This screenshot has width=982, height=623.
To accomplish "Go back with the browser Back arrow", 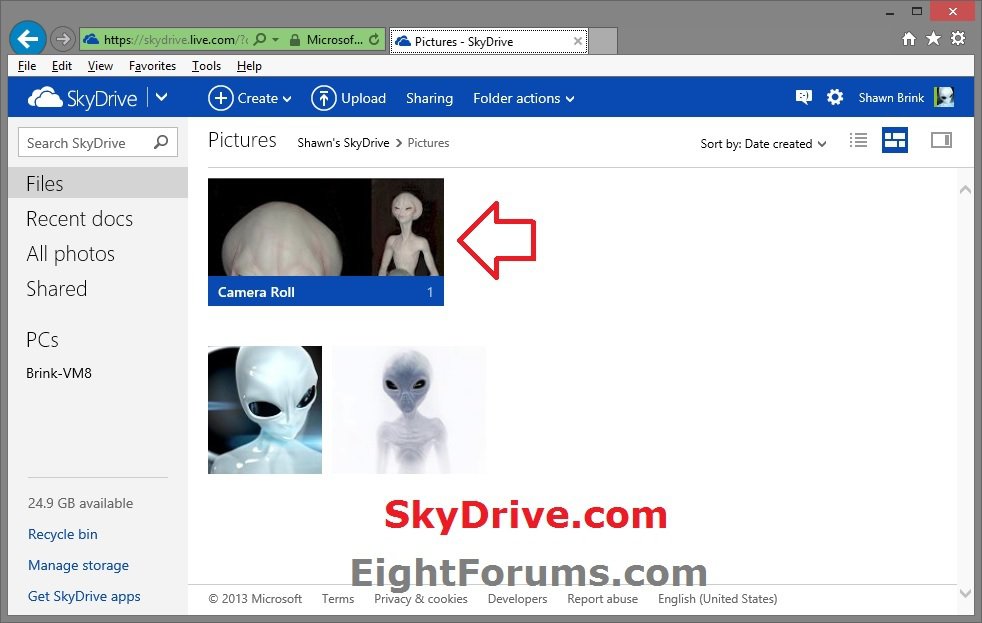I will [28, 39].
